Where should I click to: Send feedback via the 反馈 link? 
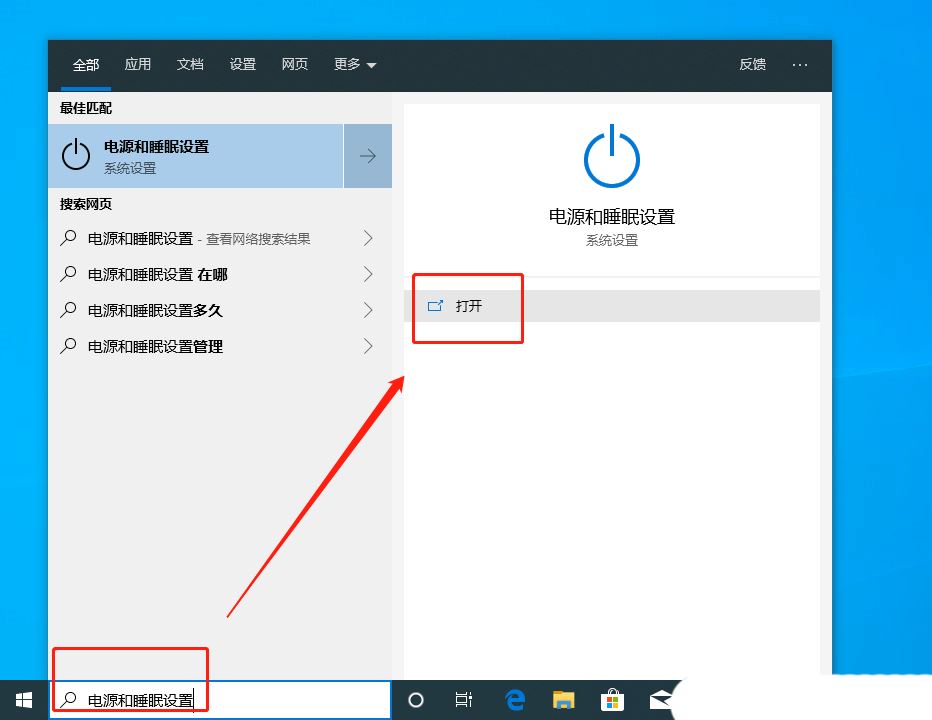(x=752, y=64)
